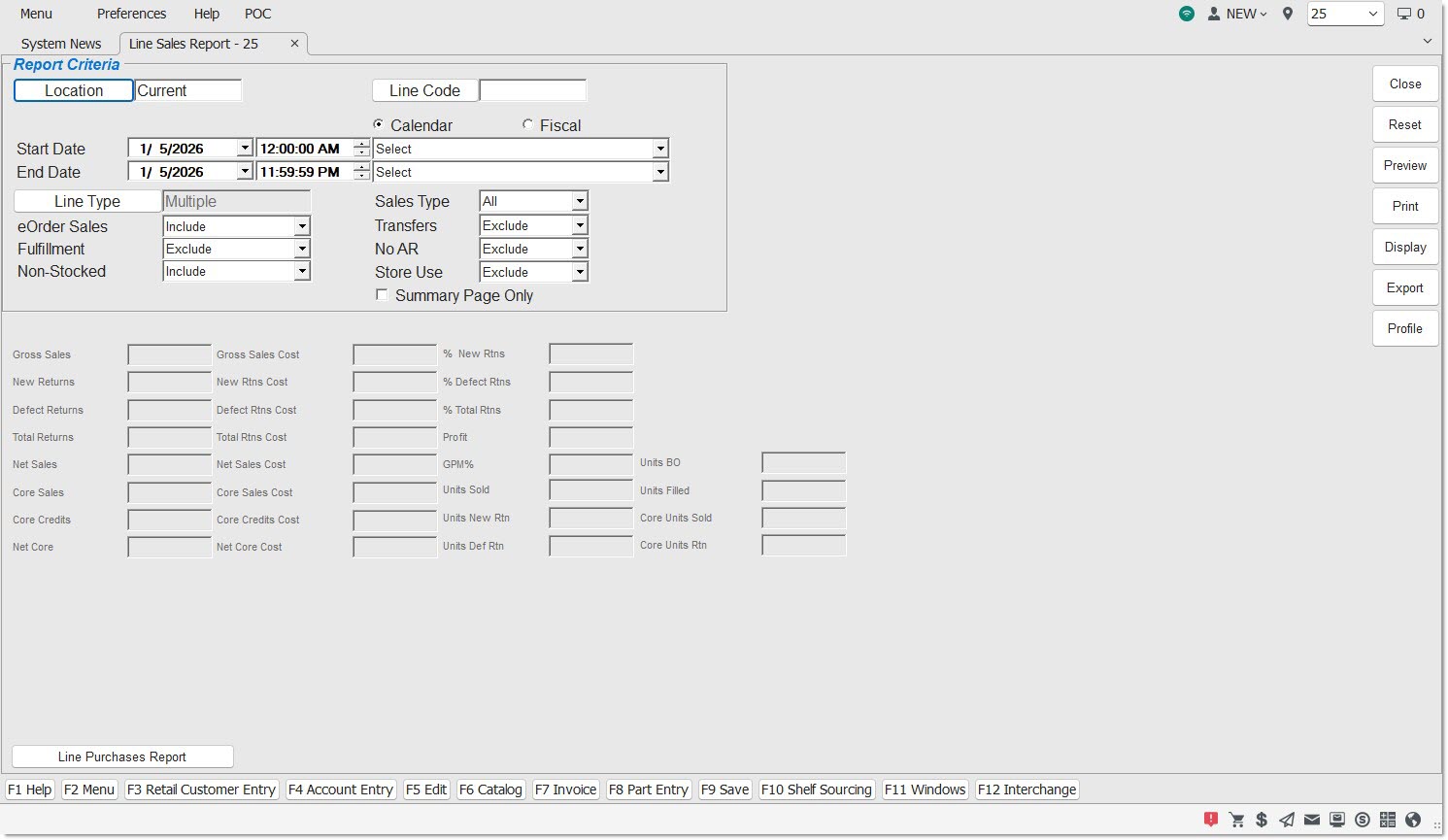
Task: Select the Calendar radio button
Action: tap(379, 125)
